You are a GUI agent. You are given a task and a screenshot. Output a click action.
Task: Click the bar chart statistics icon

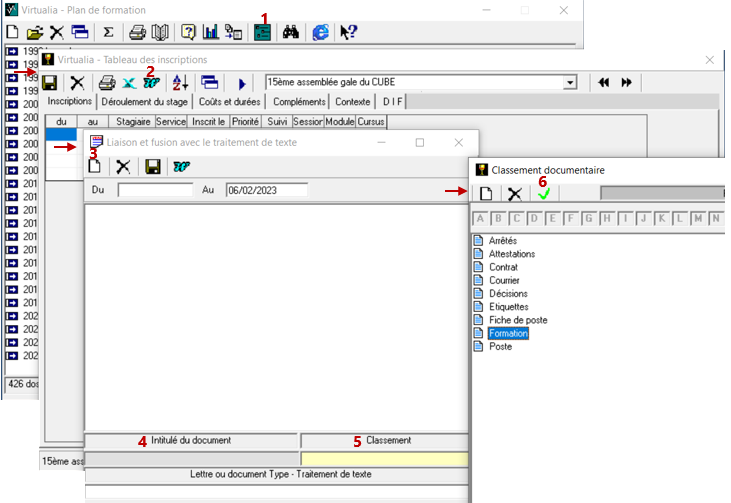(x=211, y=32)
